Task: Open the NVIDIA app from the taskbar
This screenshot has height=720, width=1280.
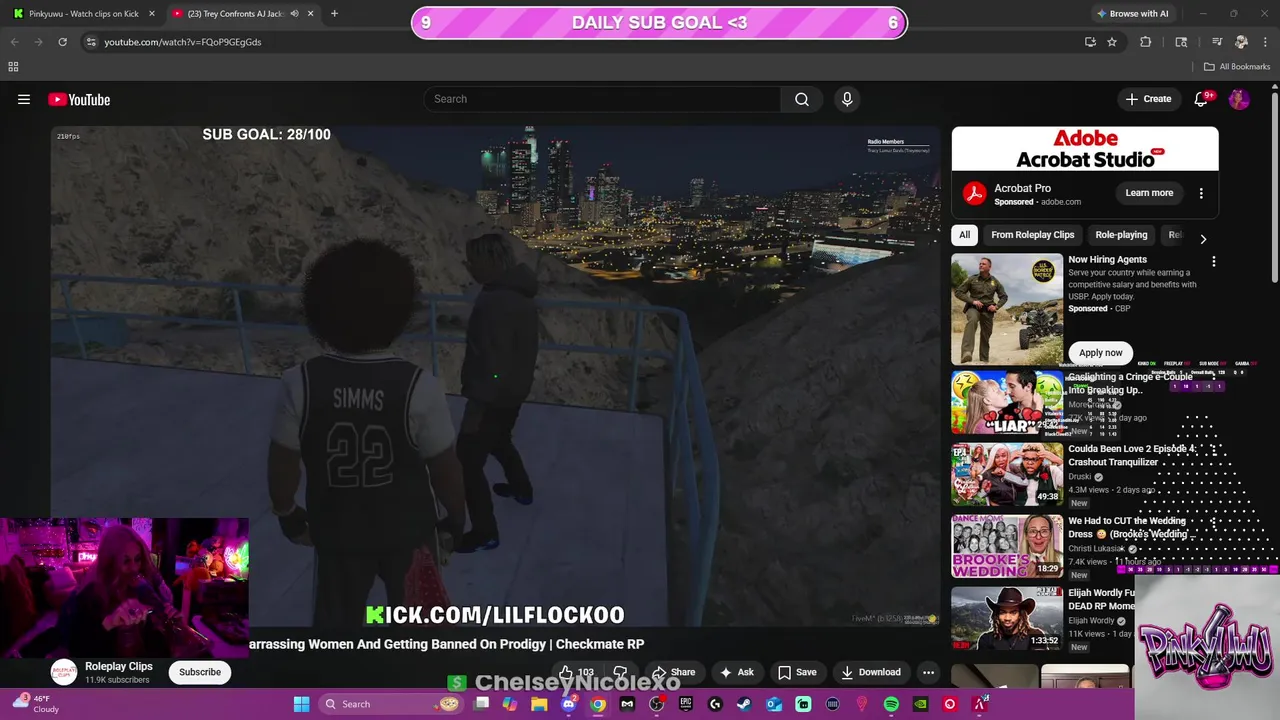Action: click(x=920, y=704)
